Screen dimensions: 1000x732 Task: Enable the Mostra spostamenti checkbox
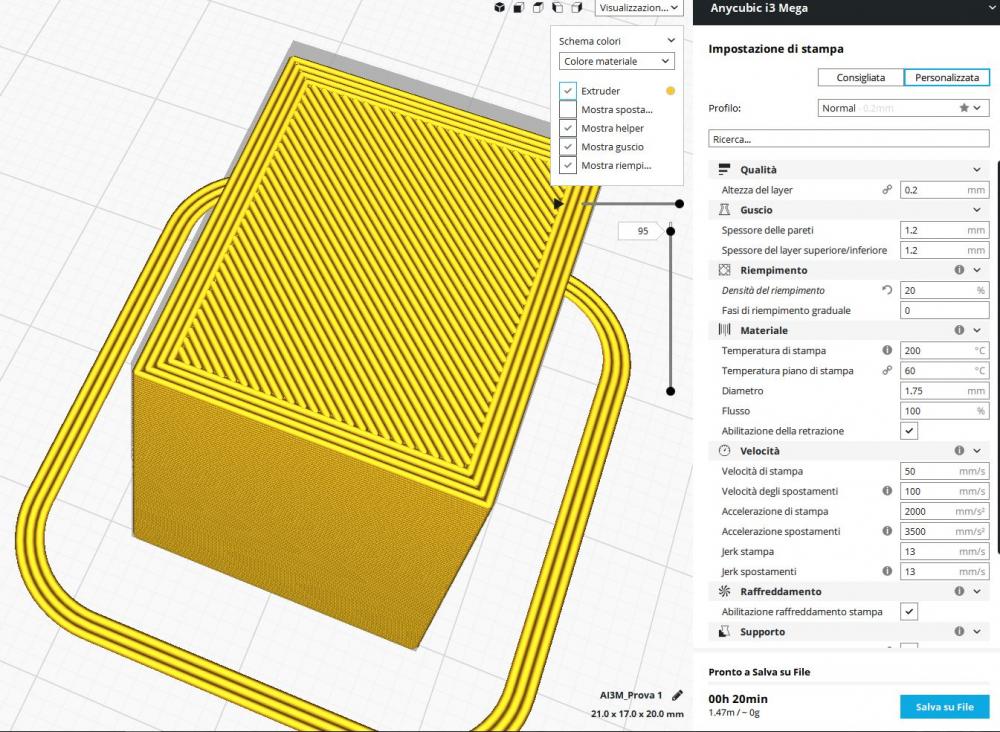(568, 109)
